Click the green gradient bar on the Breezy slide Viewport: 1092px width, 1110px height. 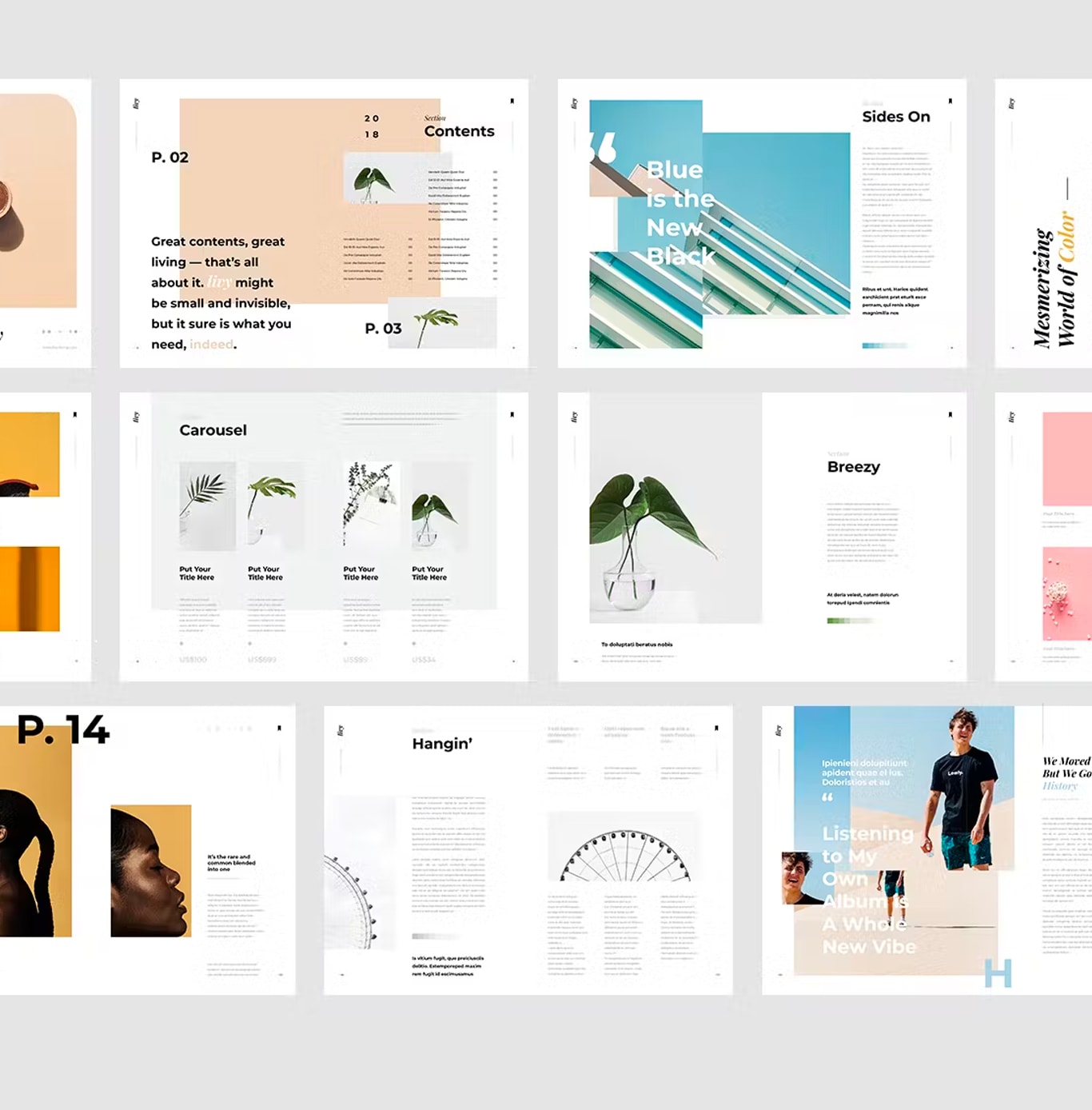click(x=848, y=621)
